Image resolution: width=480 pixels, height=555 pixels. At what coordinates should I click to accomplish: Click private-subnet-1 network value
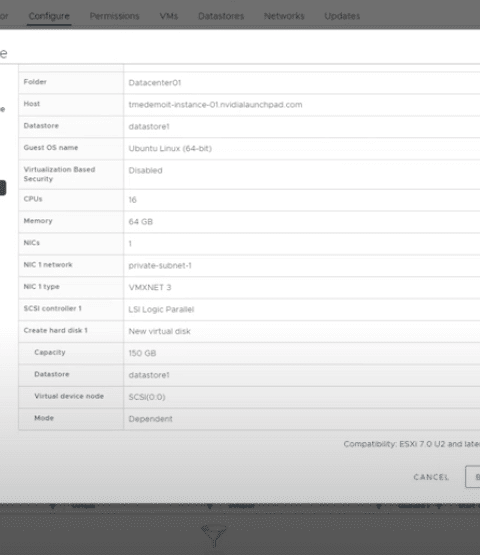coord(160,266)
